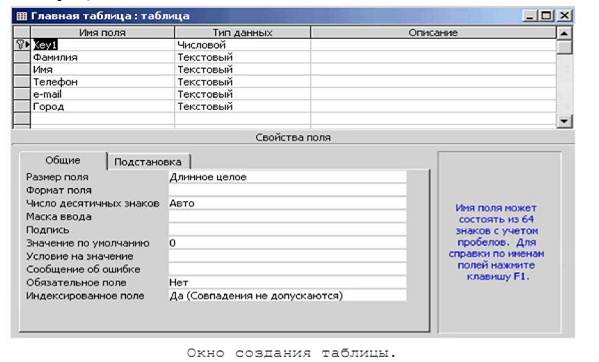Click the Текстовый data type of Фамилия
Viewport: 599px width, 362px height.
[x=243, y=57]
